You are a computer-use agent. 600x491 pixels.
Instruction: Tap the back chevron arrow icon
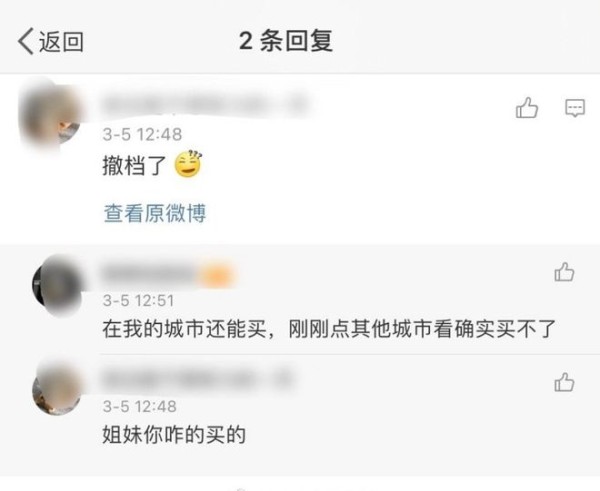point(26,41)
